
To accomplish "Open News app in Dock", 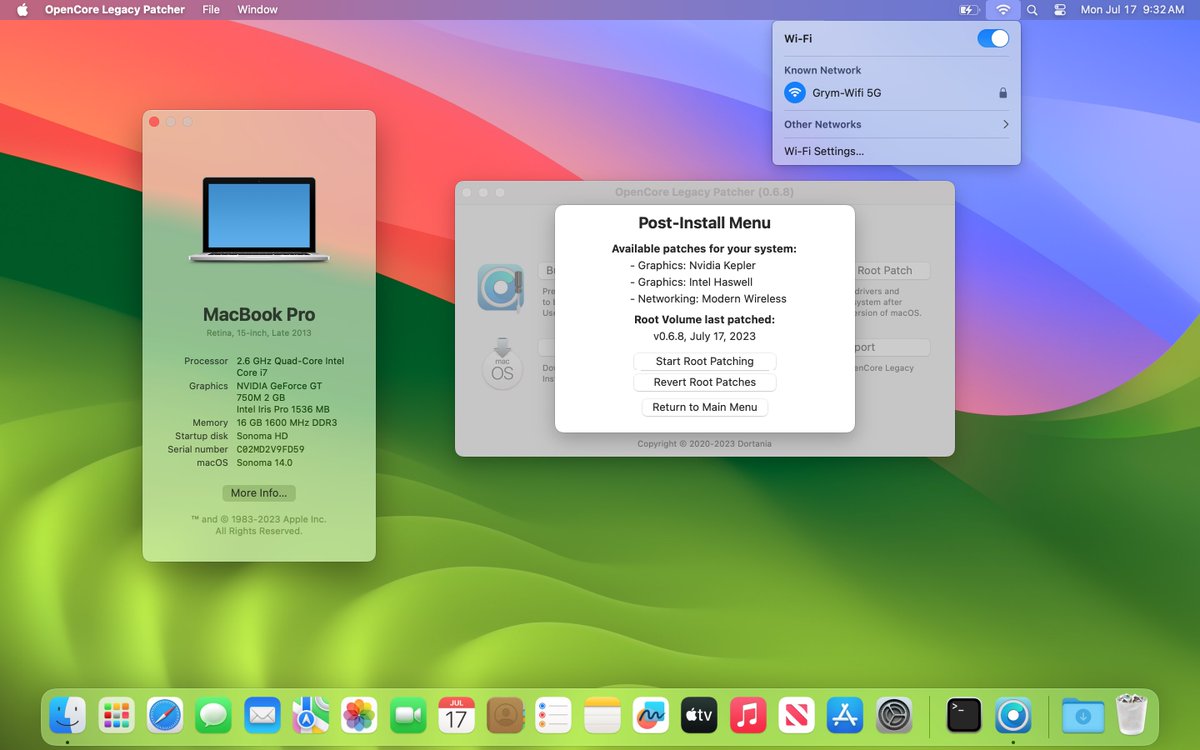I will click(796, 715).
